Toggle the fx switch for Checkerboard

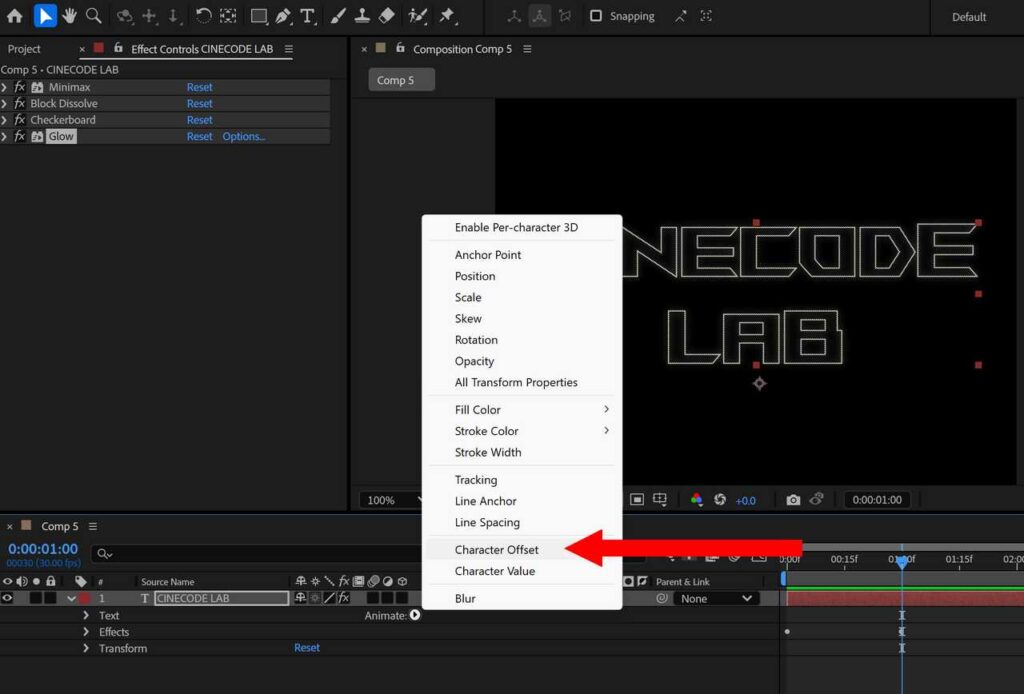tap(20, 119)
